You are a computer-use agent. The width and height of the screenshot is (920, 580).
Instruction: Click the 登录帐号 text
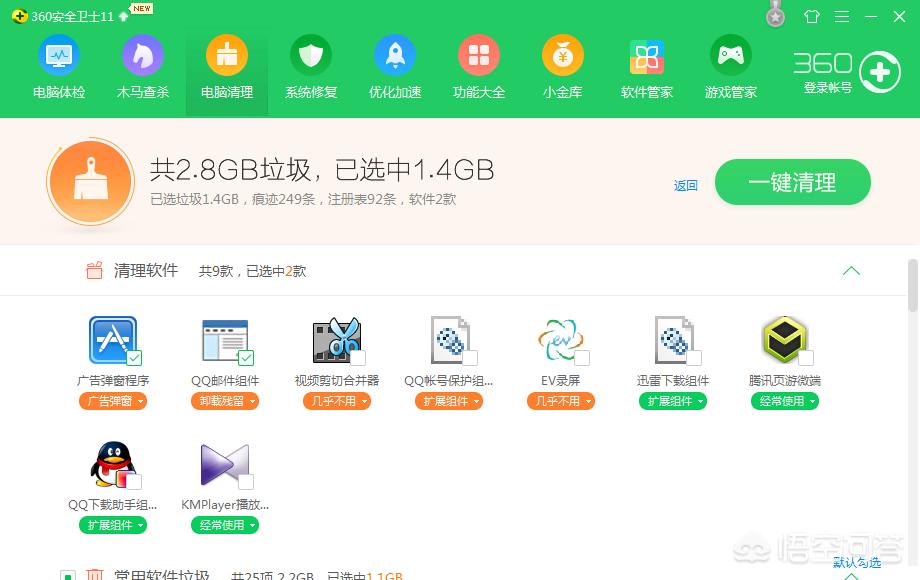pos(827,88)
